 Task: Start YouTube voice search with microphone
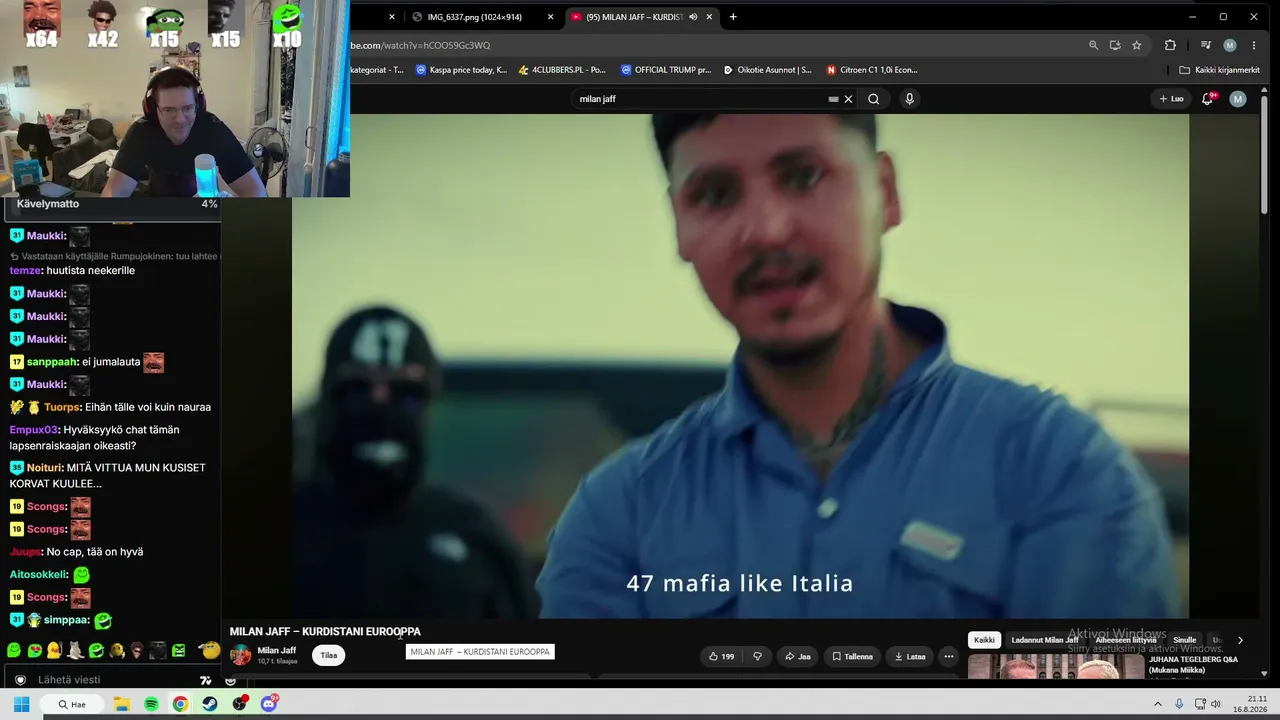coord(909,99)
